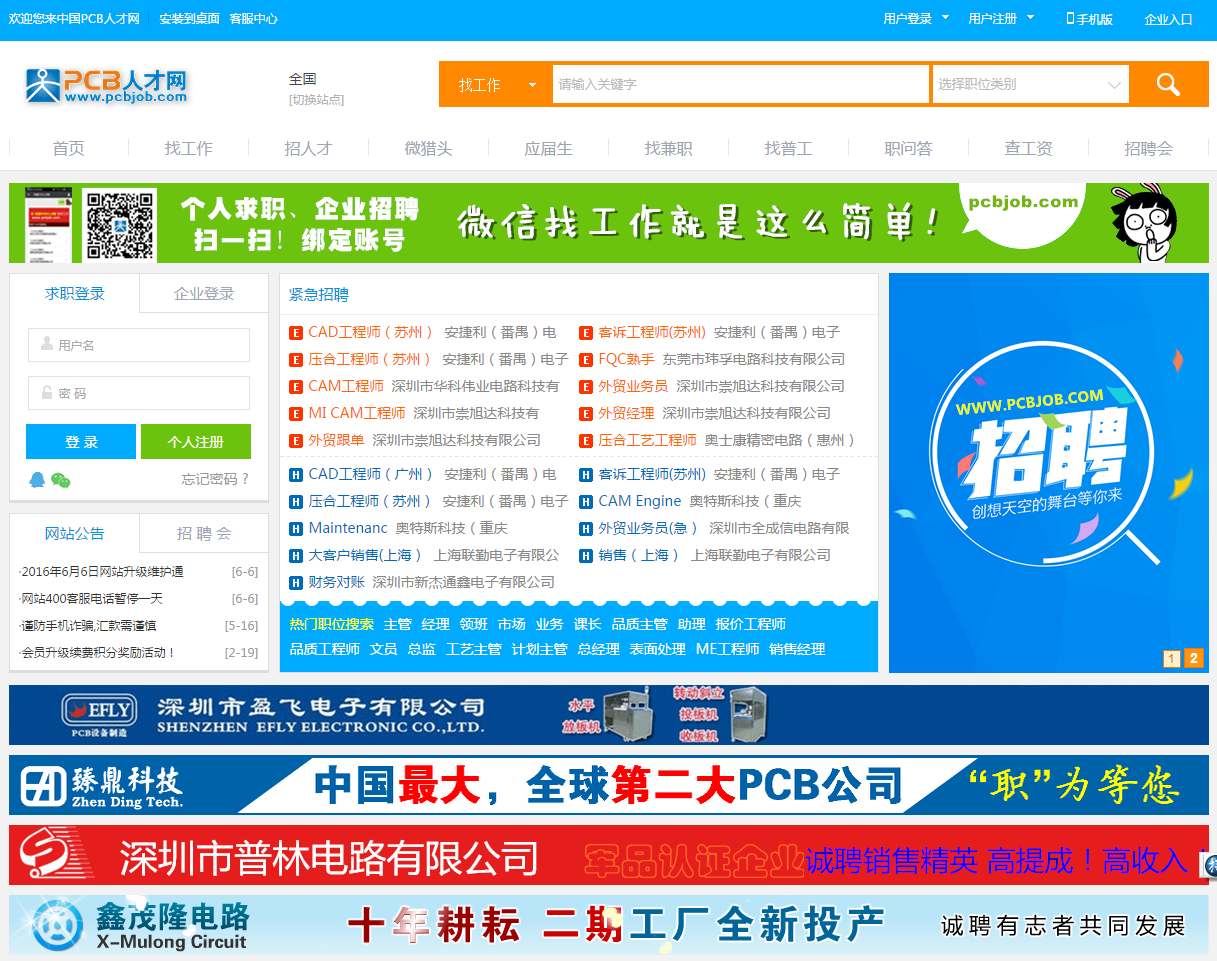Open the 压合工艺工程师 job posting

tap(647, 441)
